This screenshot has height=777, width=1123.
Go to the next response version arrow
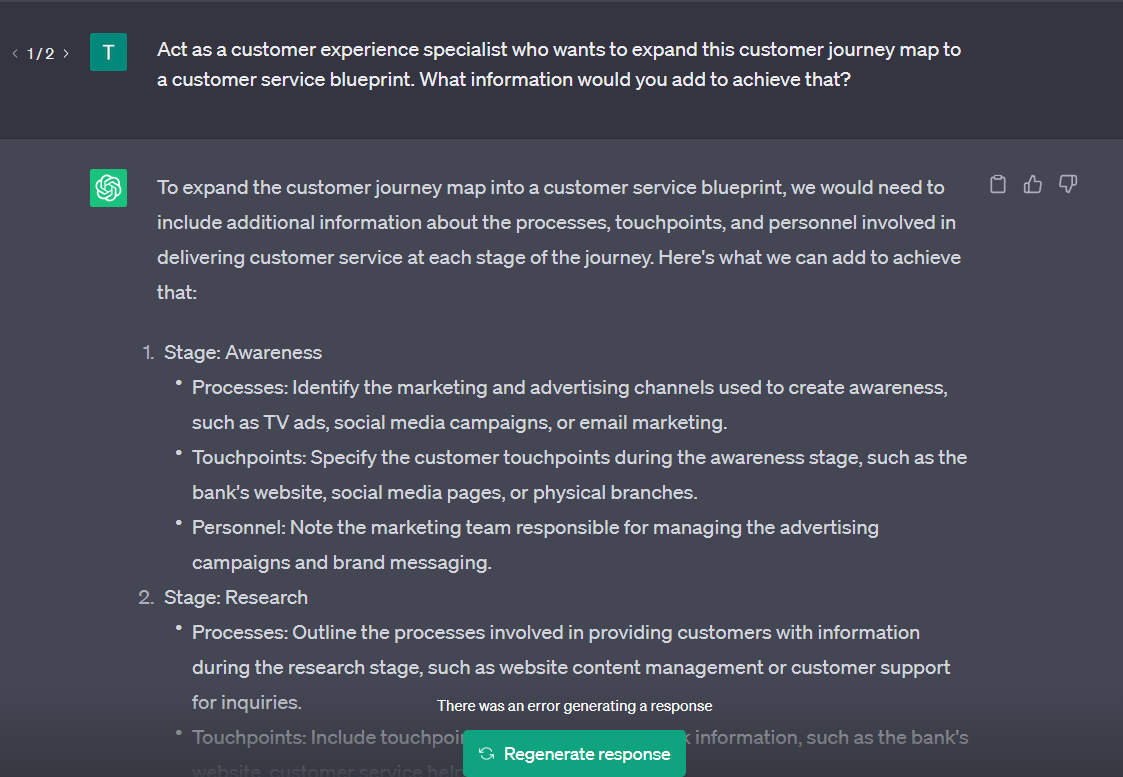[x=66, y=54]
